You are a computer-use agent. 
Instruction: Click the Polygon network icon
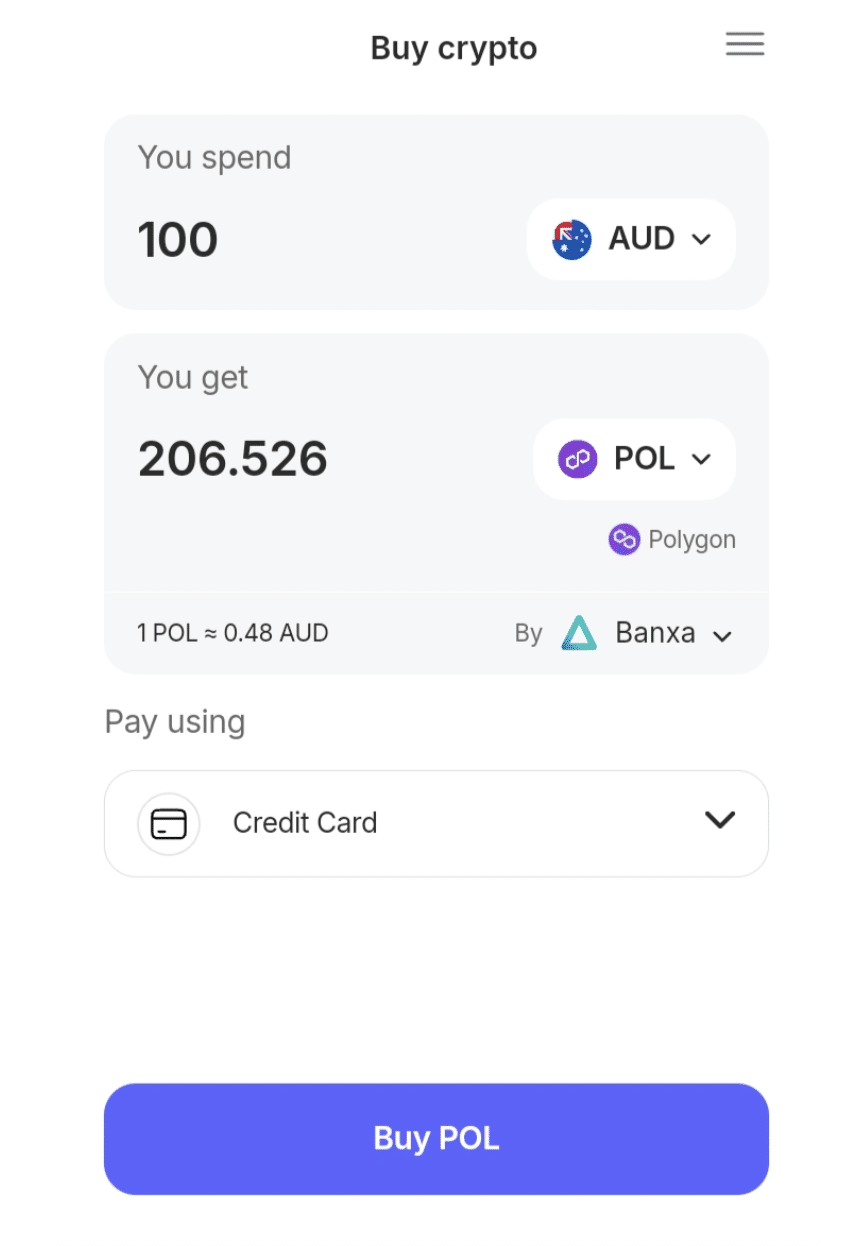tap(624, 540)
